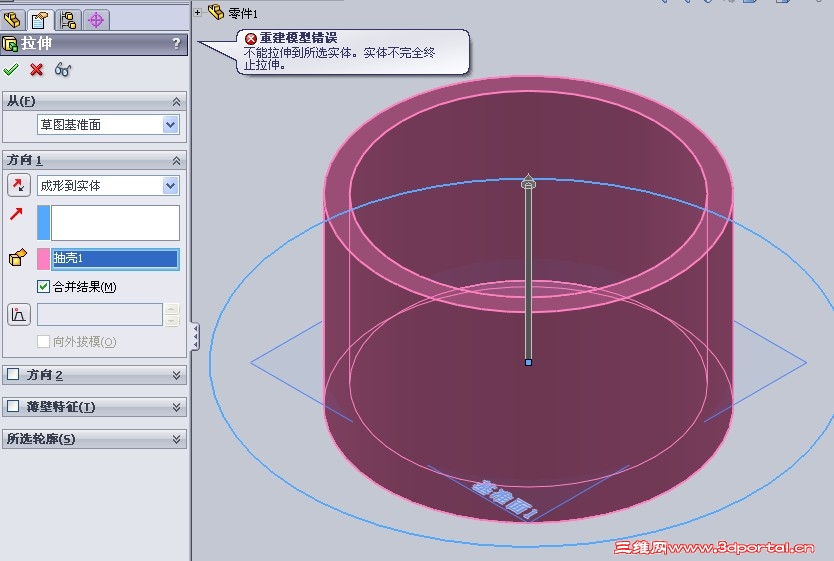Expand the 零件1 flyout tree node
Screen dimensions: 834x561
[x=197, y=12]
